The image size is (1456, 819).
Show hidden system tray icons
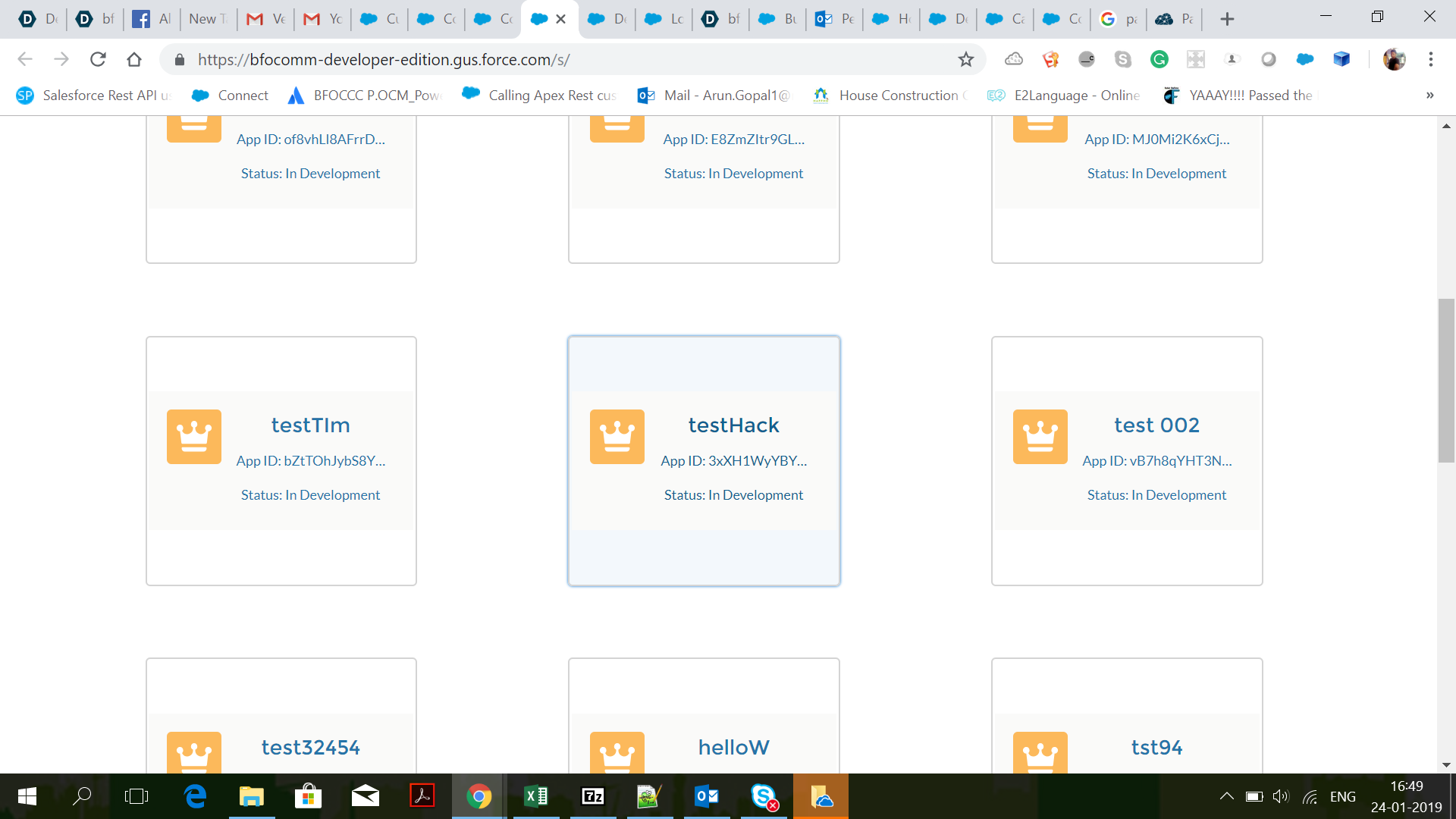1226,796
